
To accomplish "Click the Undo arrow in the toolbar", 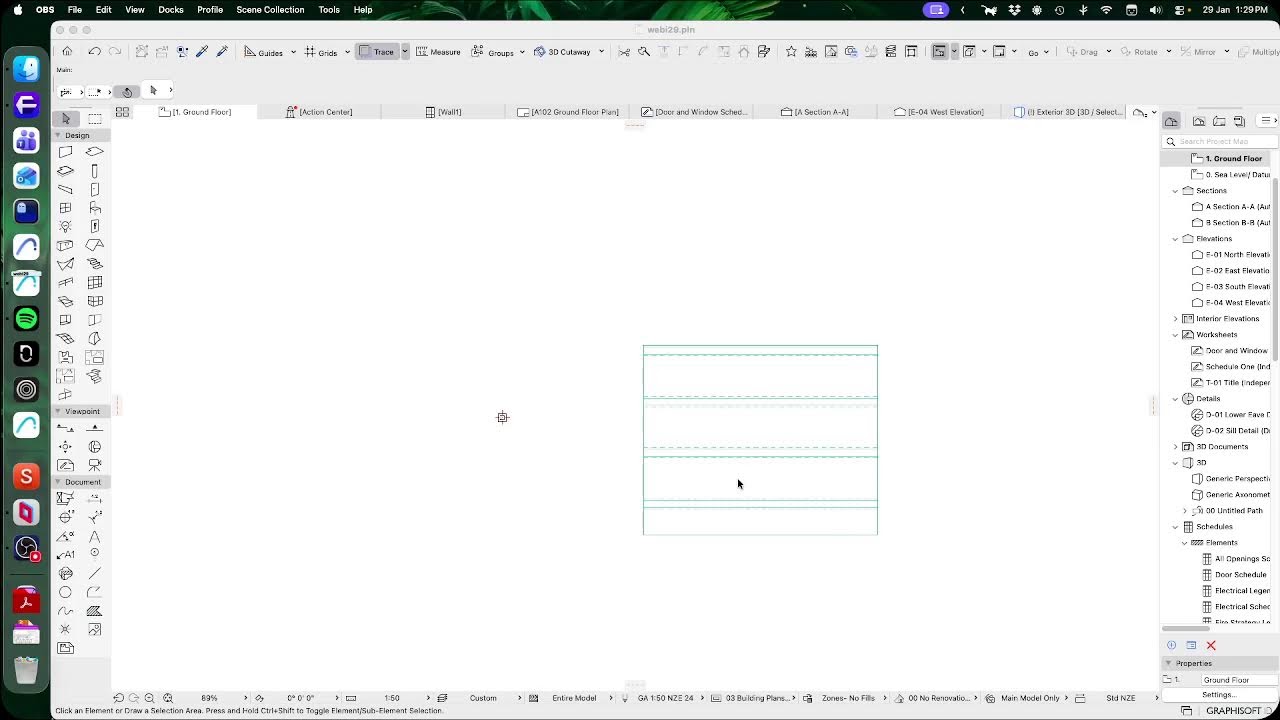I will [94, 52].
